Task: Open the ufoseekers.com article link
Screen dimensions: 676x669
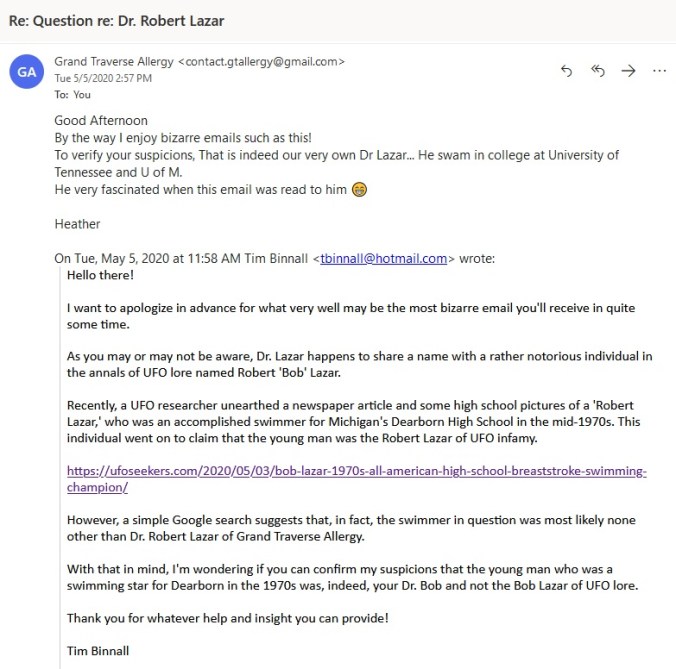Action: (x=356, y=471)
